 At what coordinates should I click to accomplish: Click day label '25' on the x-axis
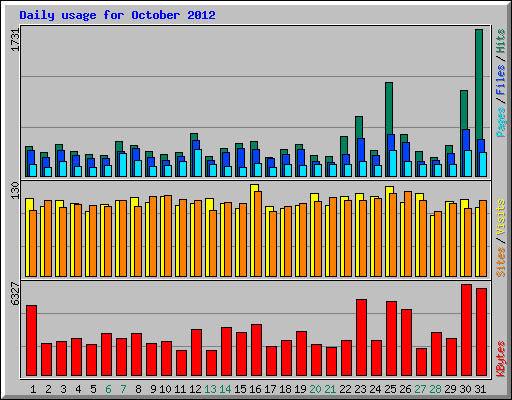coord(390,389)
